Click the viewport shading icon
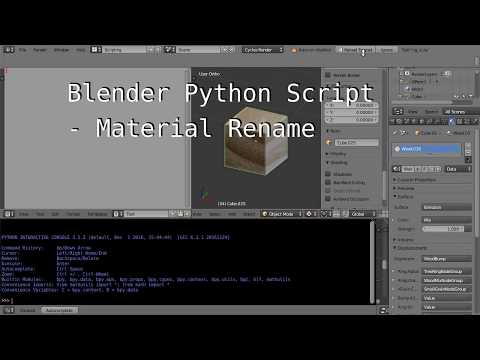This screenshot has height=360, width=480. tap(311, 214)
